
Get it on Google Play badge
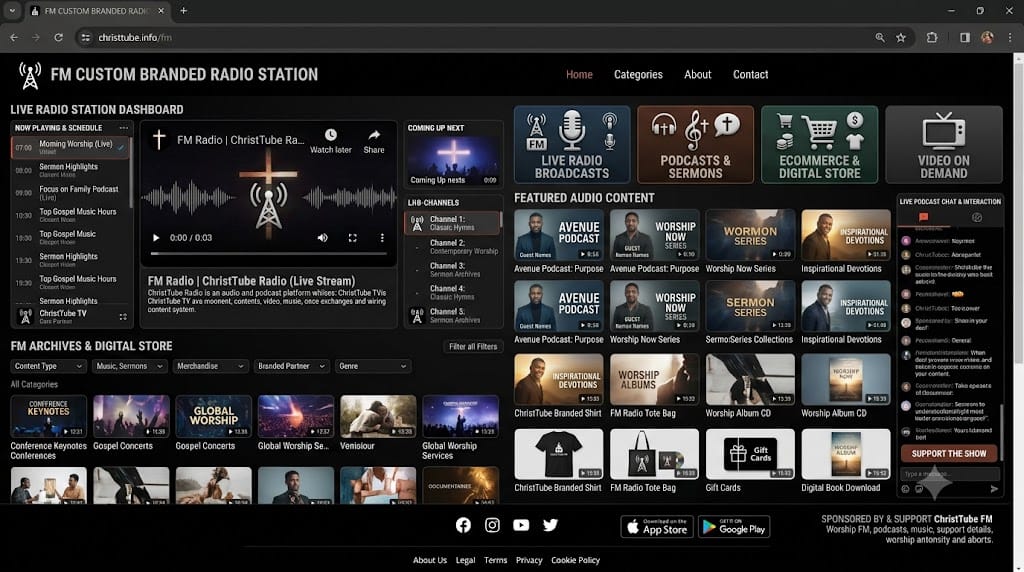734,527
